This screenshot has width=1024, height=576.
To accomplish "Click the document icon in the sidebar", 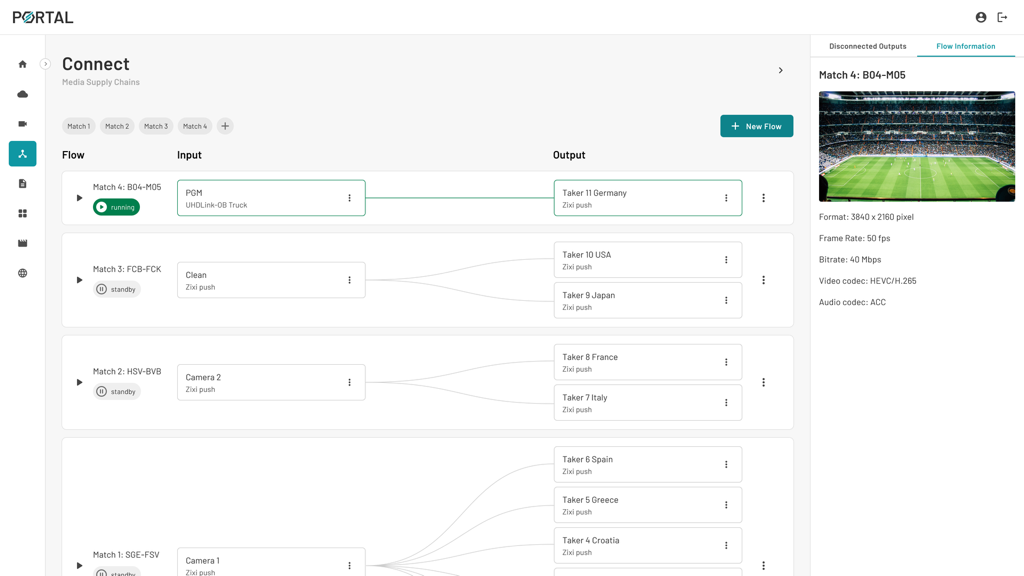I will coord(22,184).
